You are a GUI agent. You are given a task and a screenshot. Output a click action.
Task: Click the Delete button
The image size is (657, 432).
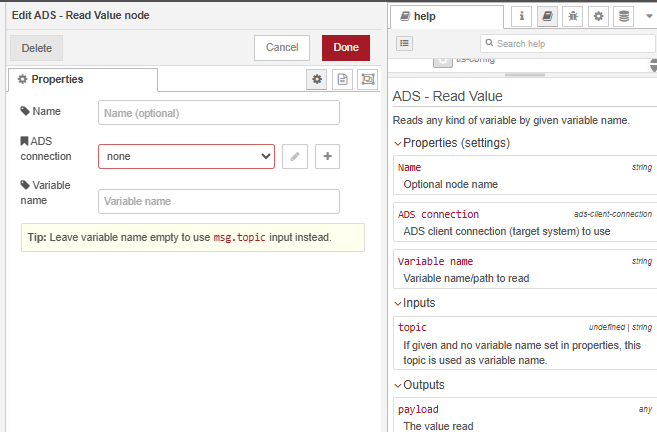tap(36, 48)
